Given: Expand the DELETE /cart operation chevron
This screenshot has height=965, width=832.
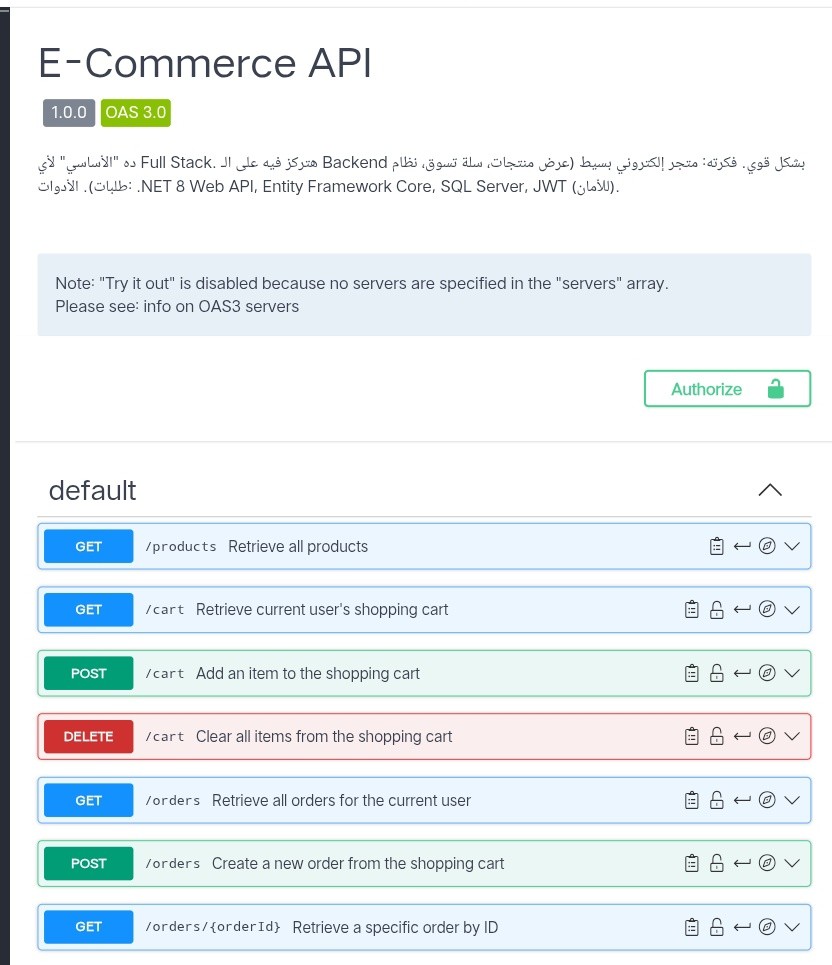Looking at the screenshot, I should pos(792,737).
